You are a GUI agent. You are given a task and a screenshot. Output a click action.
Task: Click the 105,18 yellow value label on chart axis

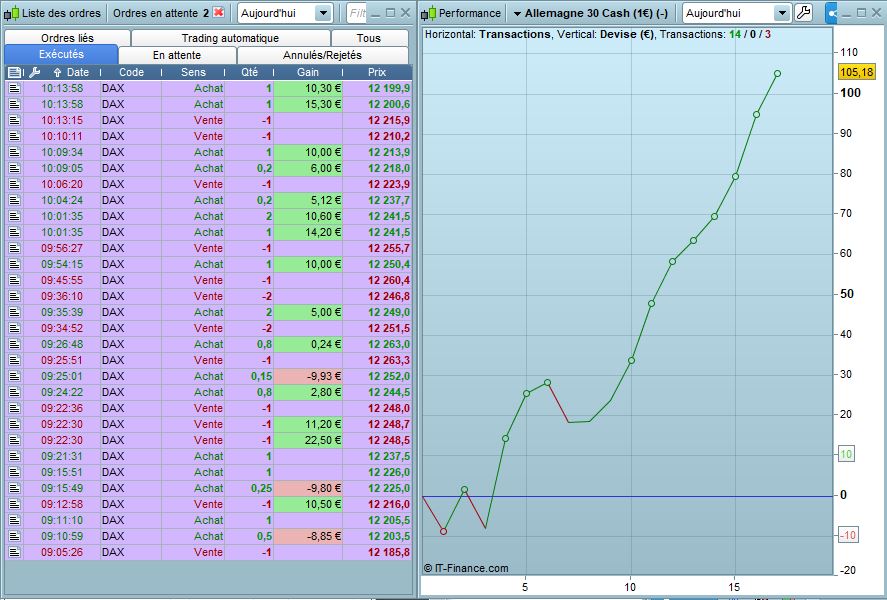pos(856,72)
